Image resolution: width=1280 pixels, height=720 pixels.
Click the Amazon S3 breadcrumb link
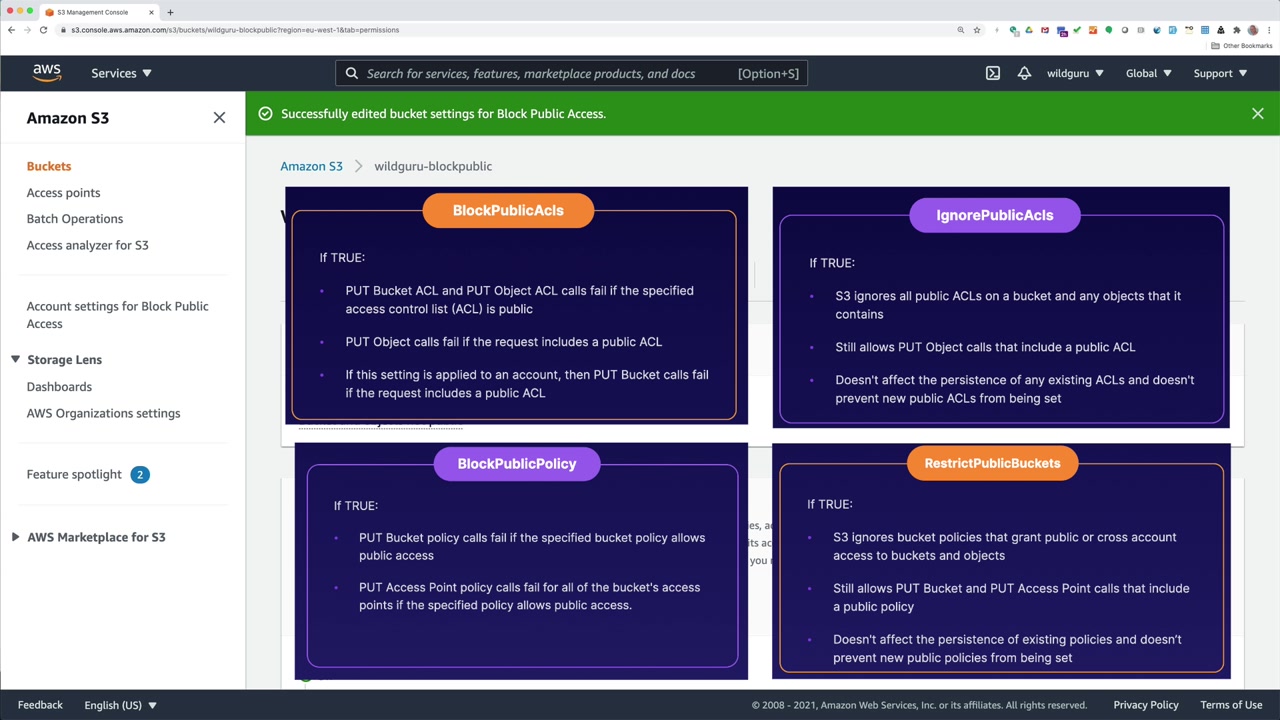tap(311, 166)
